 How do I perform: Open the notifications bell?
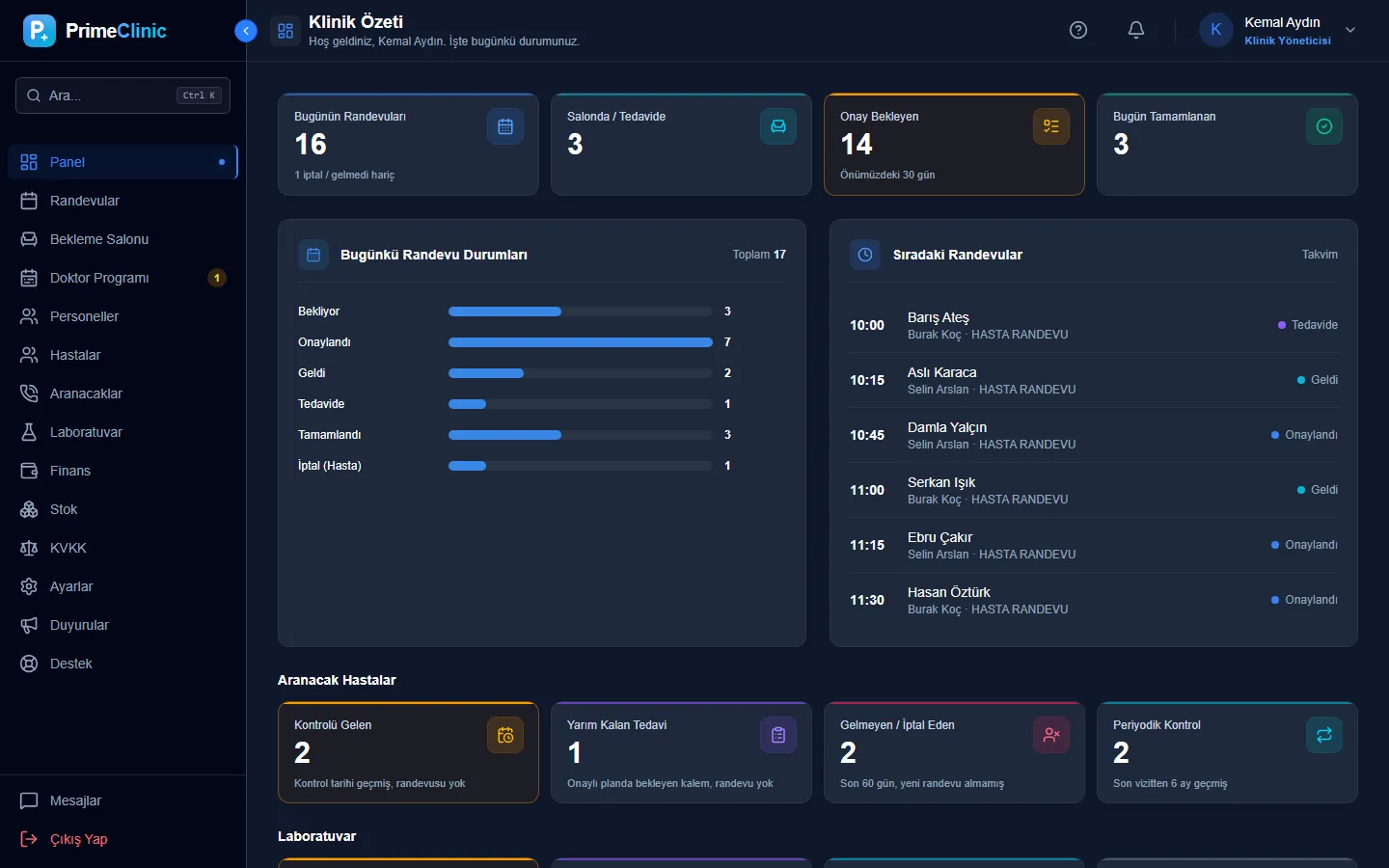pyautogui.click(x=1136, y=30)
